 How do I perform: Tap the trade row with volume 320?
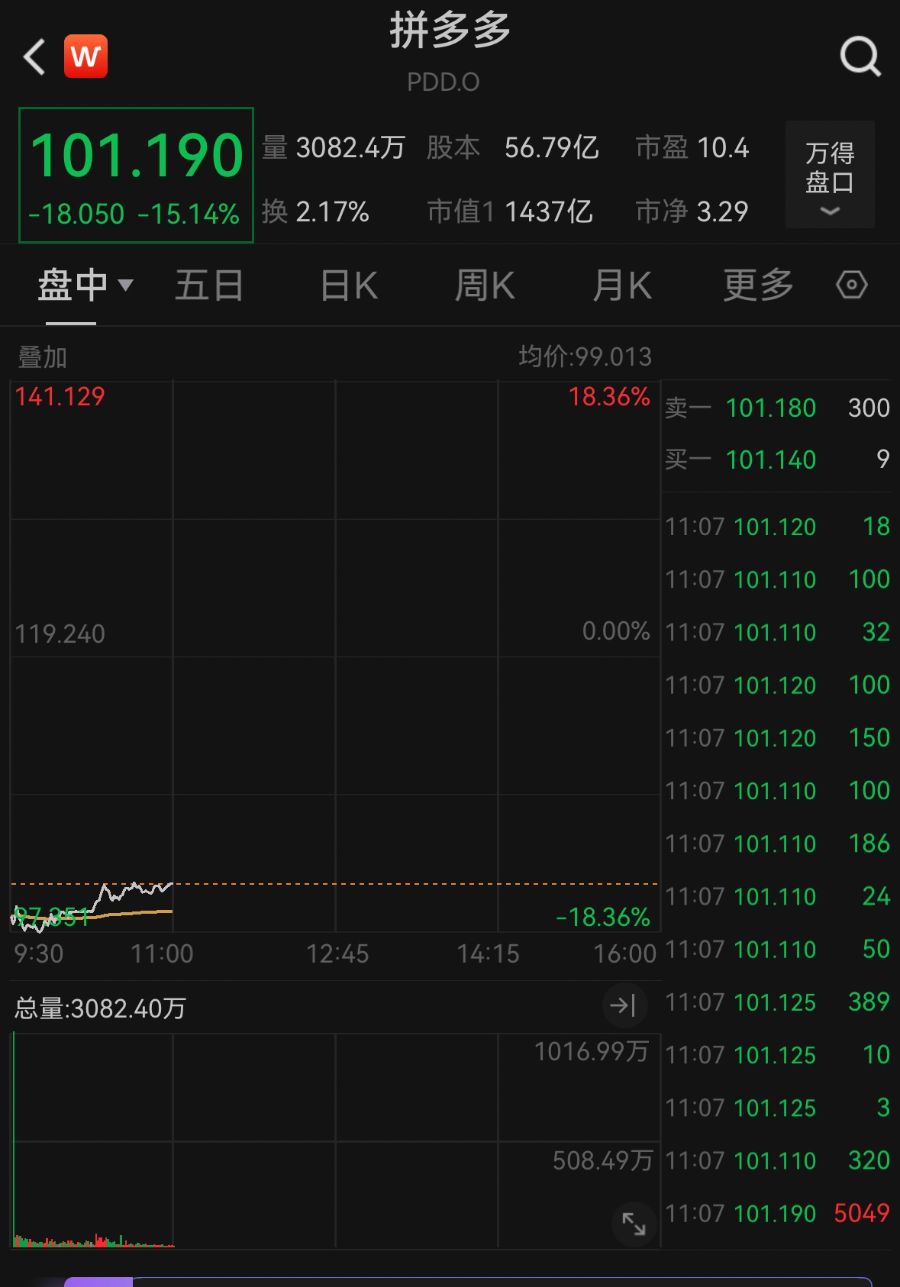coord(778,1161)
